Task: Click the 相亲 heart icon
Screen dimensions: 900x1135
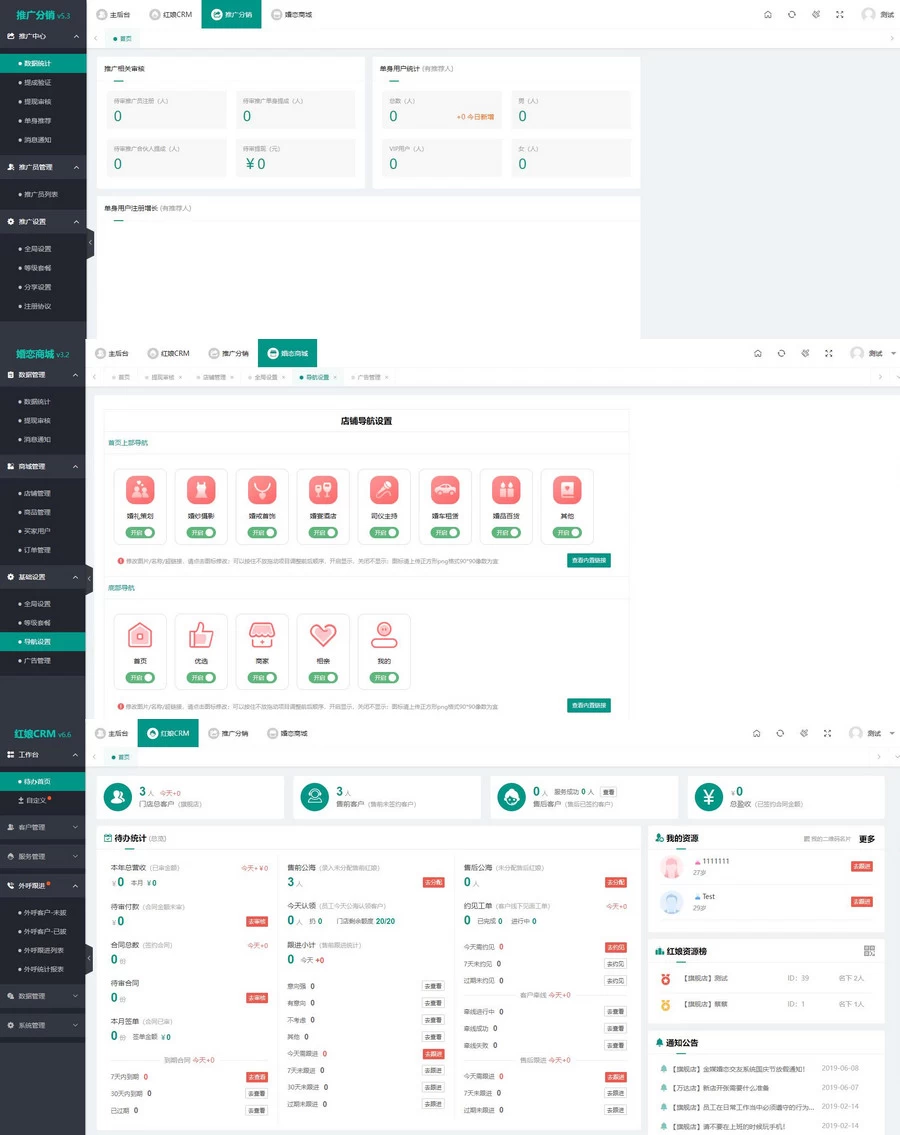Action: pos(323,635)
